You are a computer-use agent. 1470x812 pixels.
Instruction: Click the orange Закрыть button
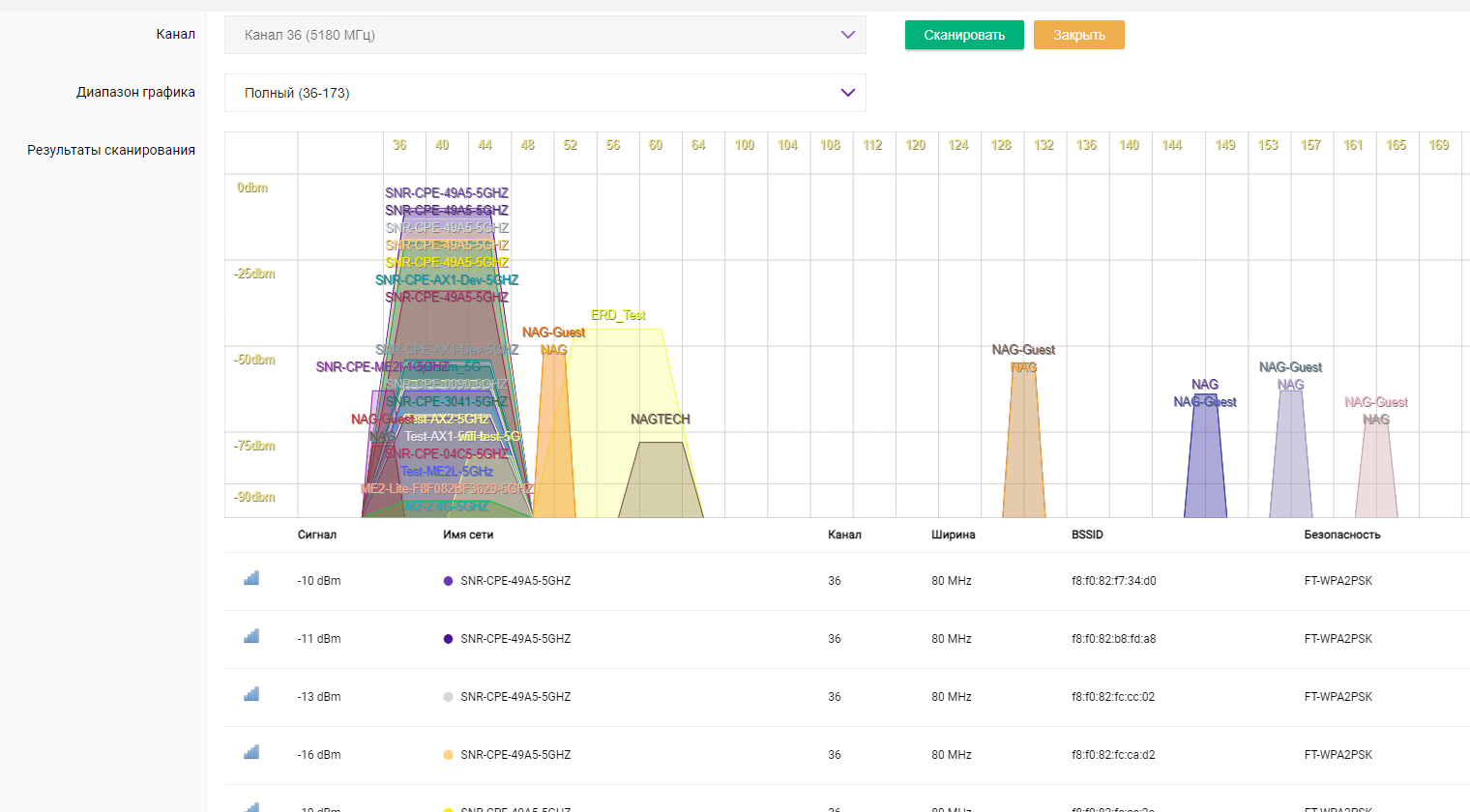click(1078, 35)
